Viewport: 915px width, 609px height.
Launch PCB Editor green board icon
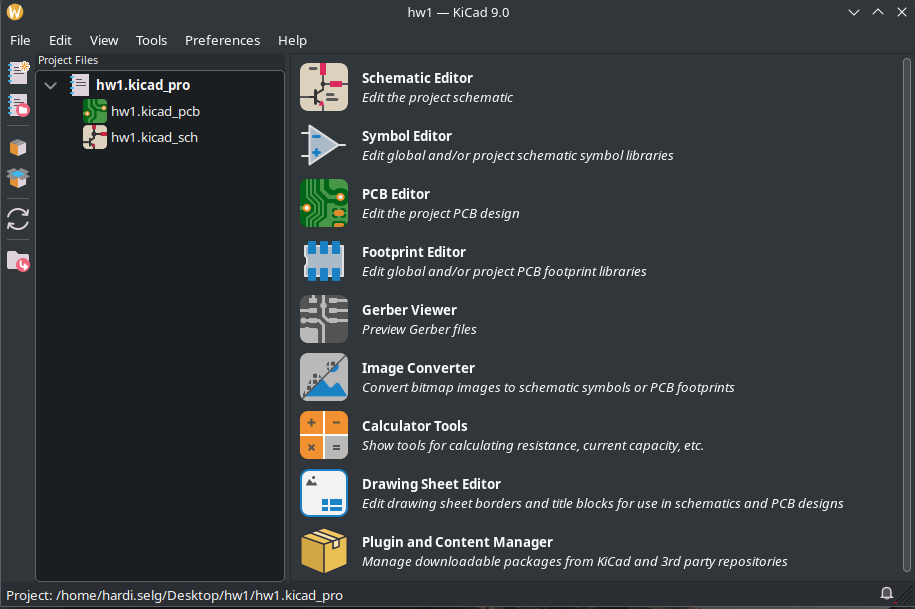point(324,203)
